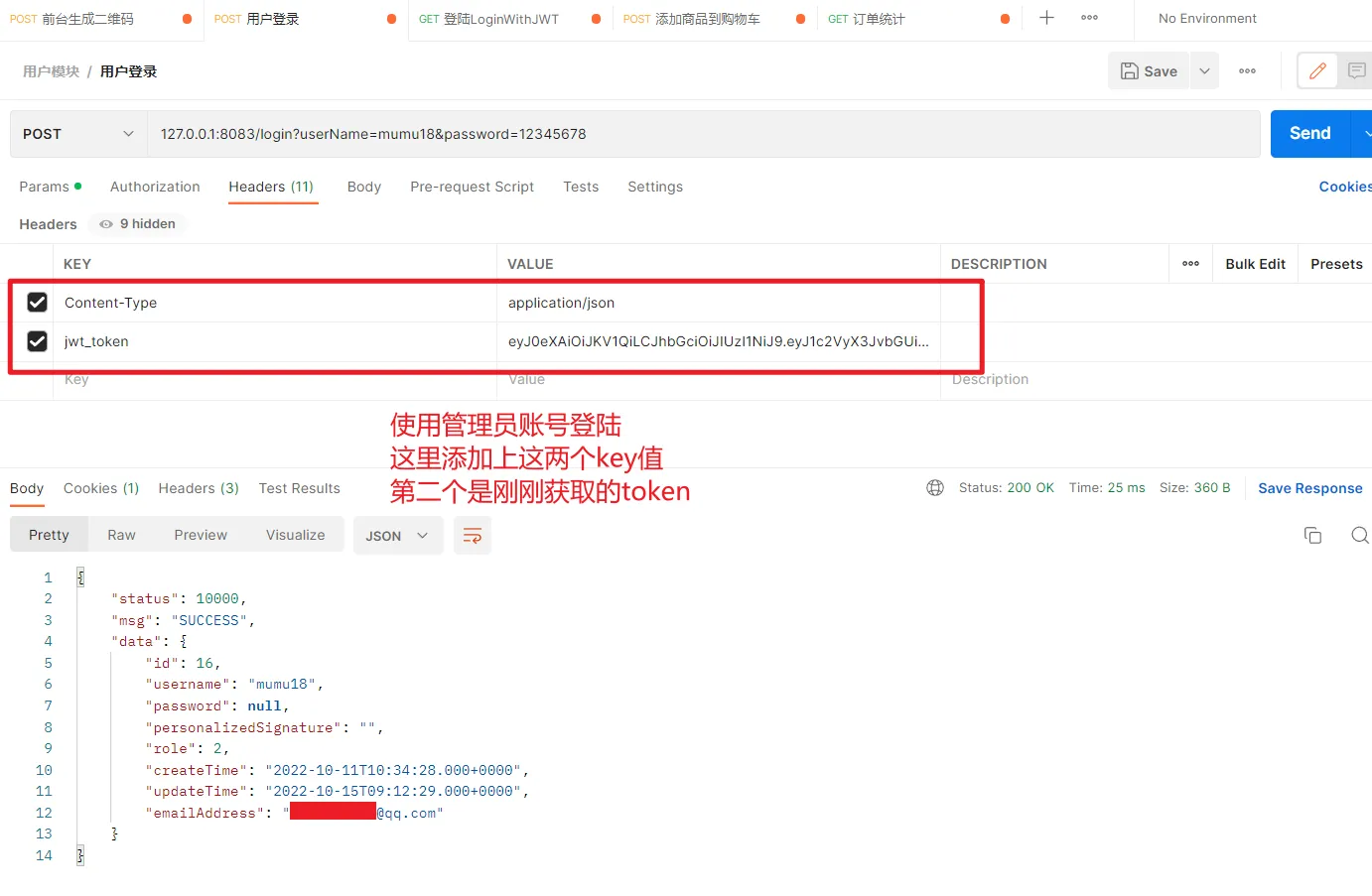Image resolution: width=1372 pixels, height=896 pixels.
Task: Open the Tests tab
Action: (581, 187)
